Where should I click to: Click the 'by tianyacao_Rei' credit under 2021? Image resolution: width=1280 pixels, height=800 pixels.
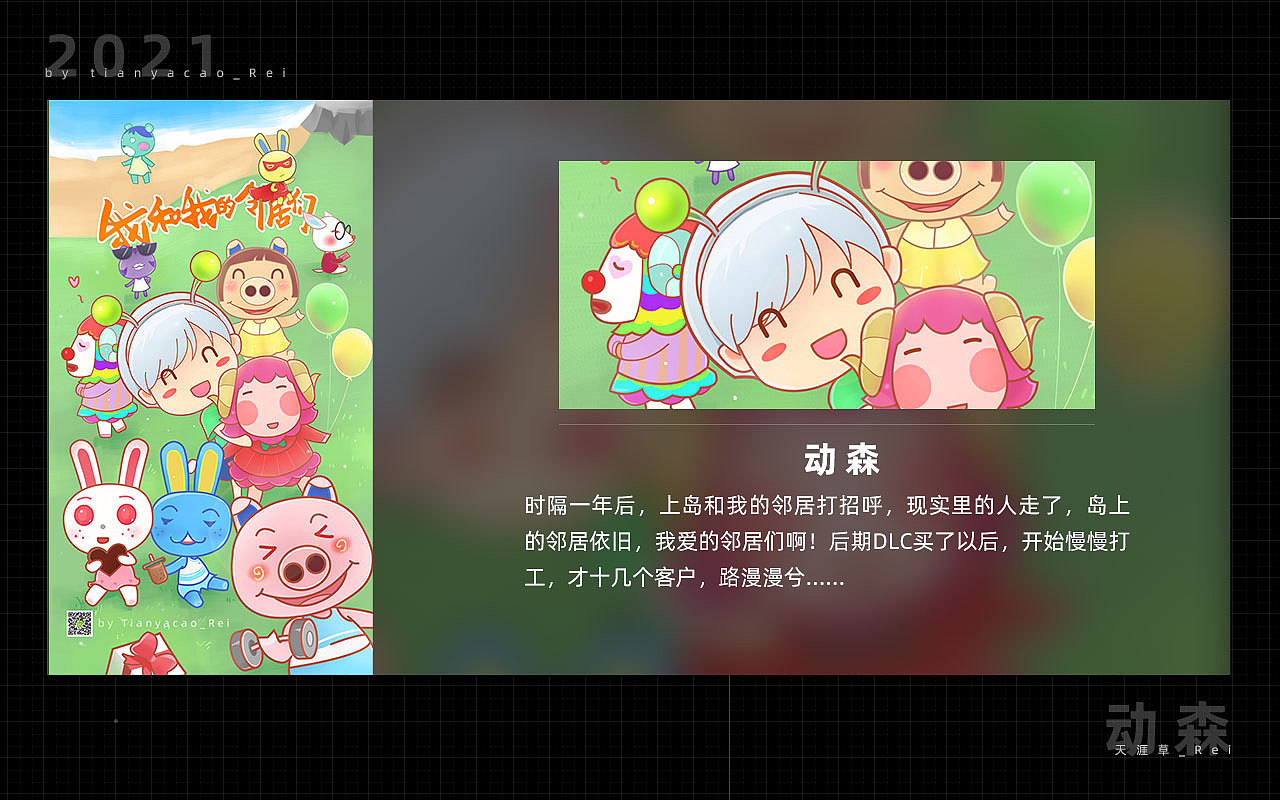pos(166,73)
